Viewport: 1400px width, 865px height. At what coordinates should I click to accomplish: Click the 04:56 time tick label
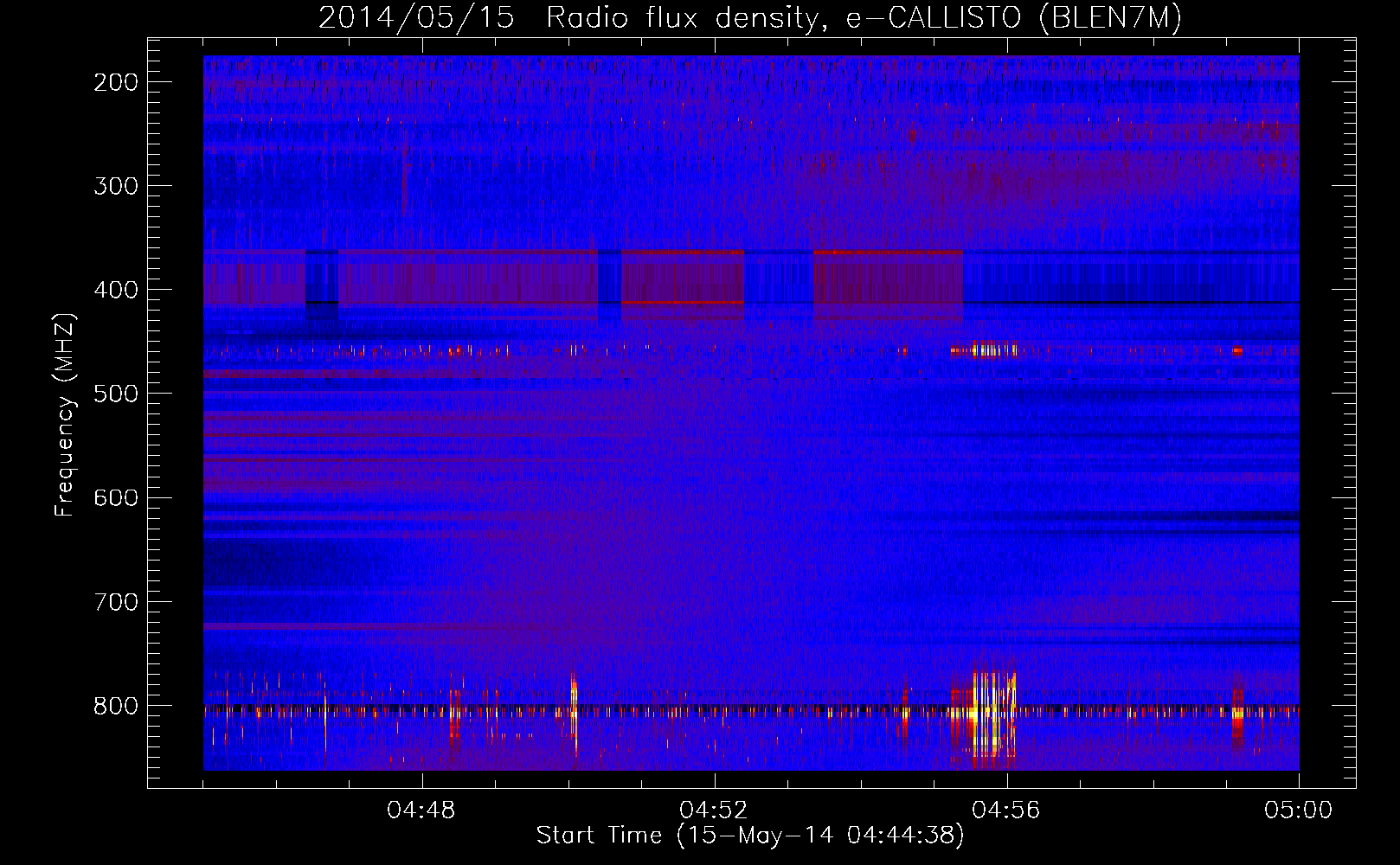coord(1006,811)
